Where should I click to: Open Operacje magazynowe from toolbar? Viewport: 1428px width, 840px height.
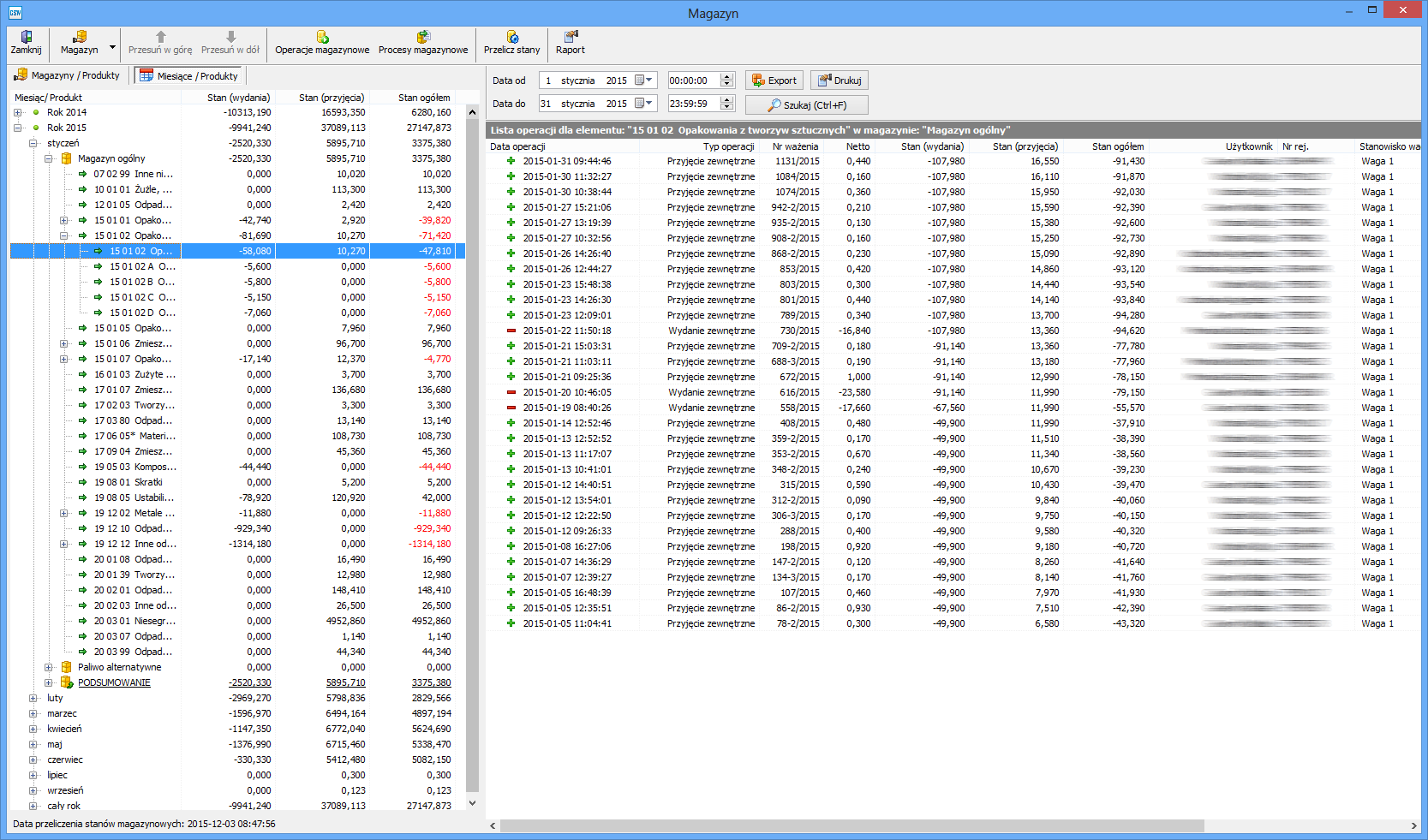[x=322, y=42]
